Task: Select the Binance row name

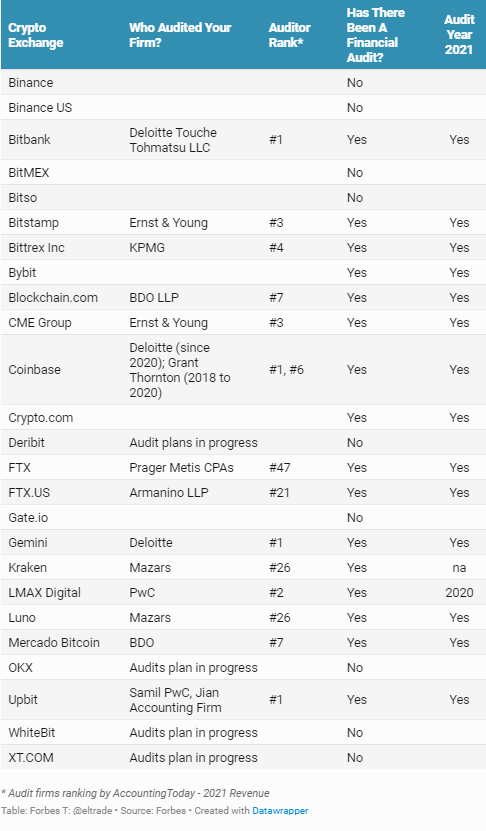Action: (x=31, y=83)
